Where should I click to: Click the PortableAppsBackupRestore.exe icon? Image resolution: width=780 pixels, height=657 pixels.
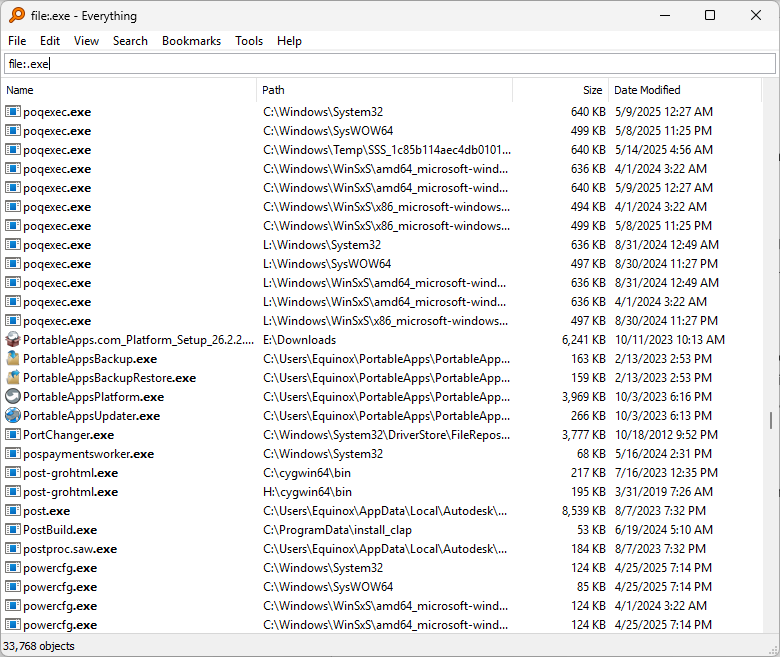pyautogui.click(x=13, y=378)
